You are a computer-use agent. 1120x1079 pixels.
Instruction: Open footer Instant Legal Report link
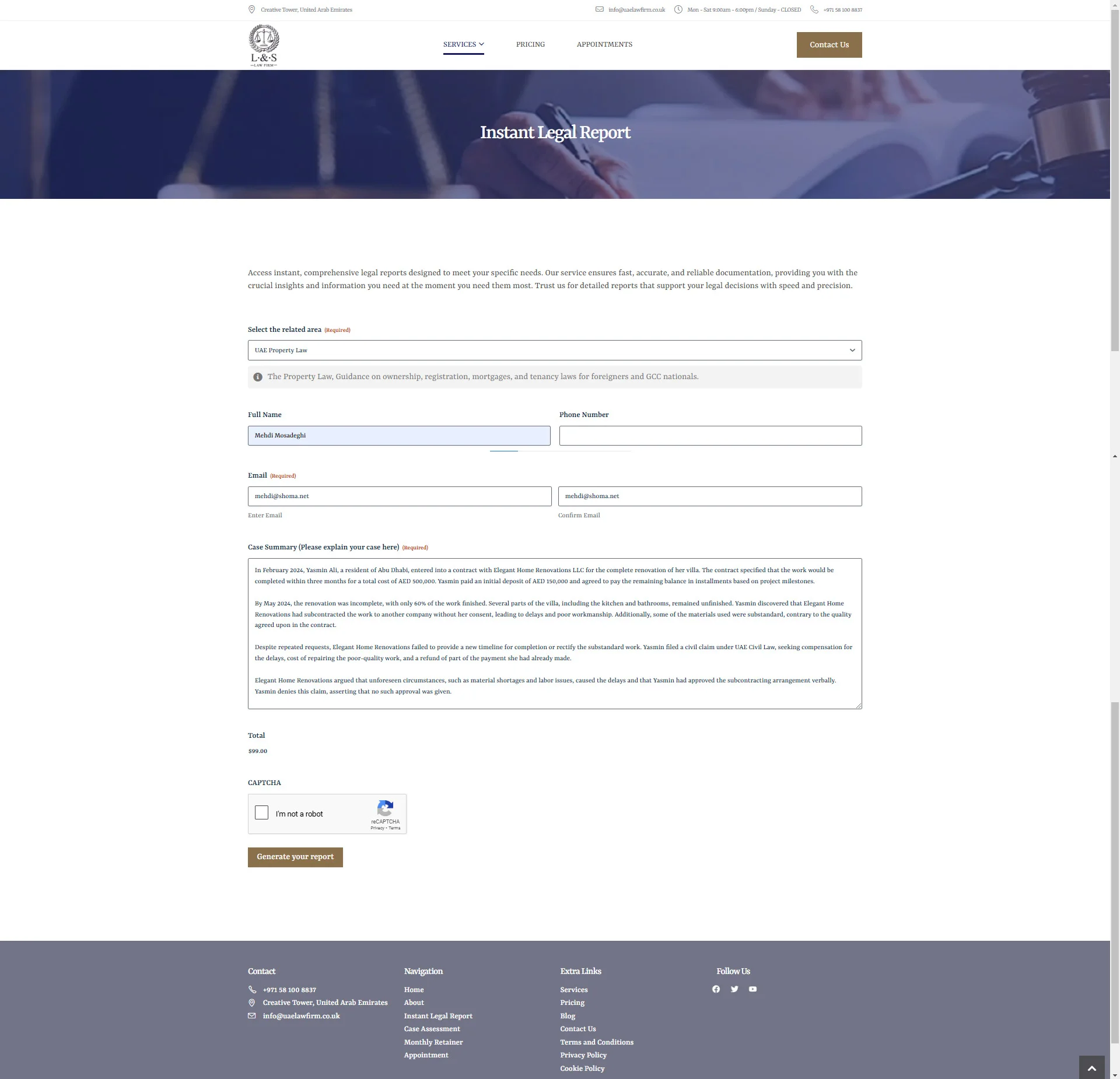[438, 1016]
